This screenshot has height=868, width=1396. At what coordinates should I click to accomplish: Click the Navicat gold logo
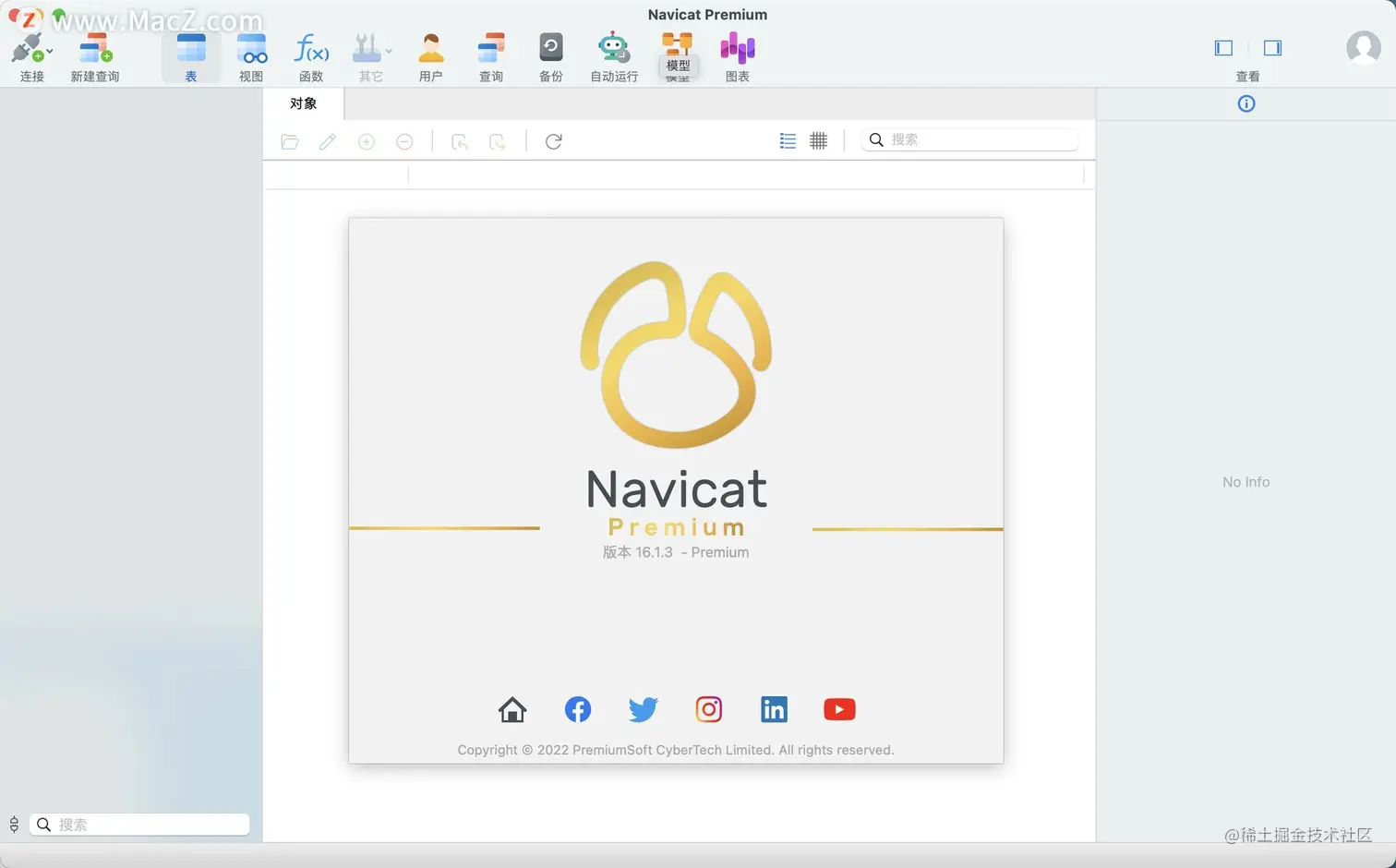point(676,354)
